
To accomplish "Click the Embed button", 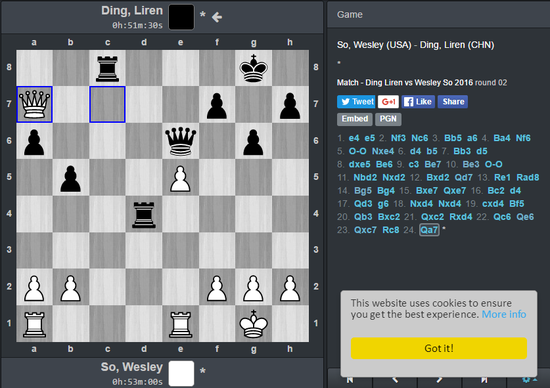I will point(355,119).
